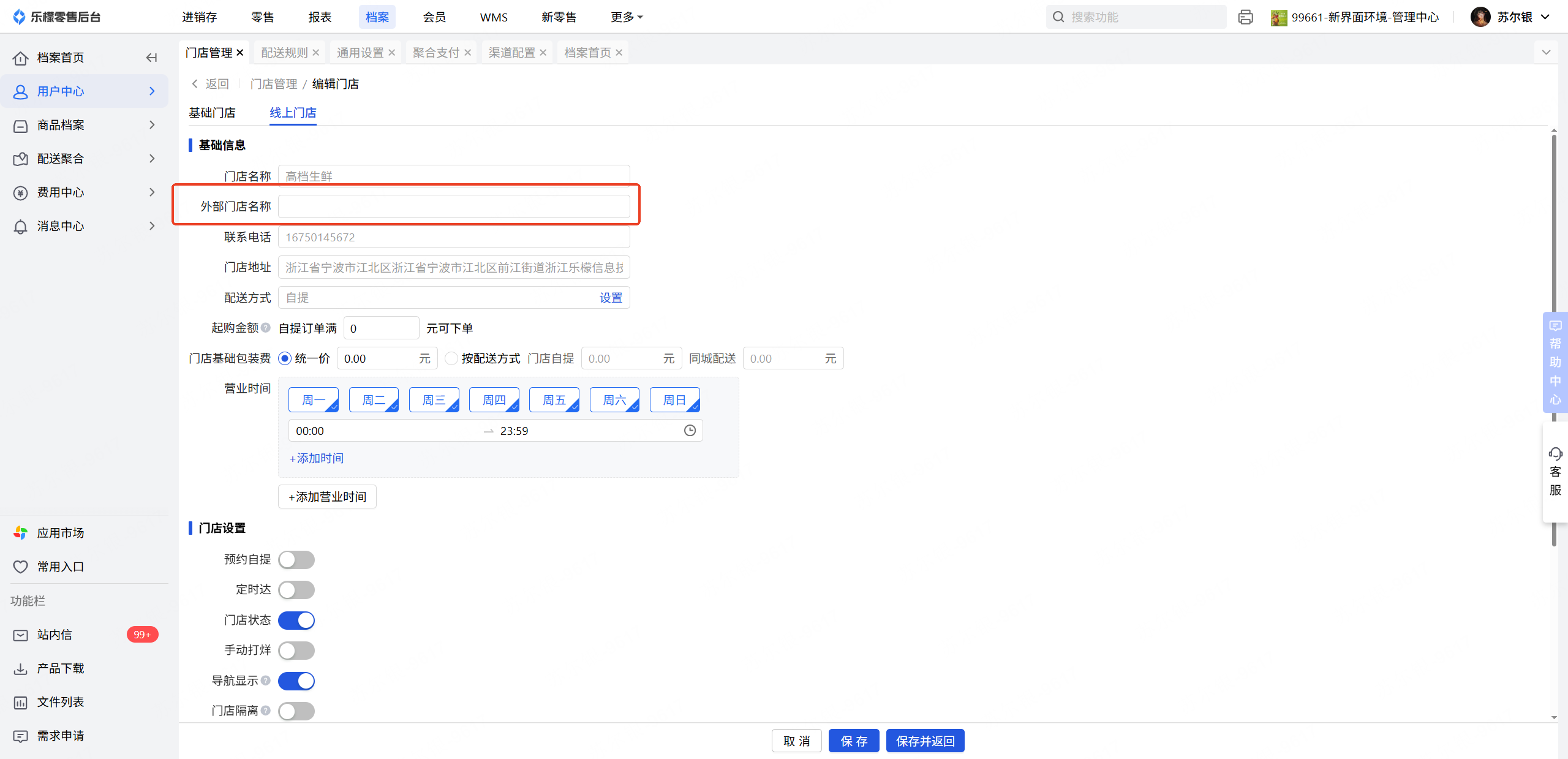Viewport: 1568px width, 759px height.
Task: Click the clock icon in time range
Action: point(690,431)
